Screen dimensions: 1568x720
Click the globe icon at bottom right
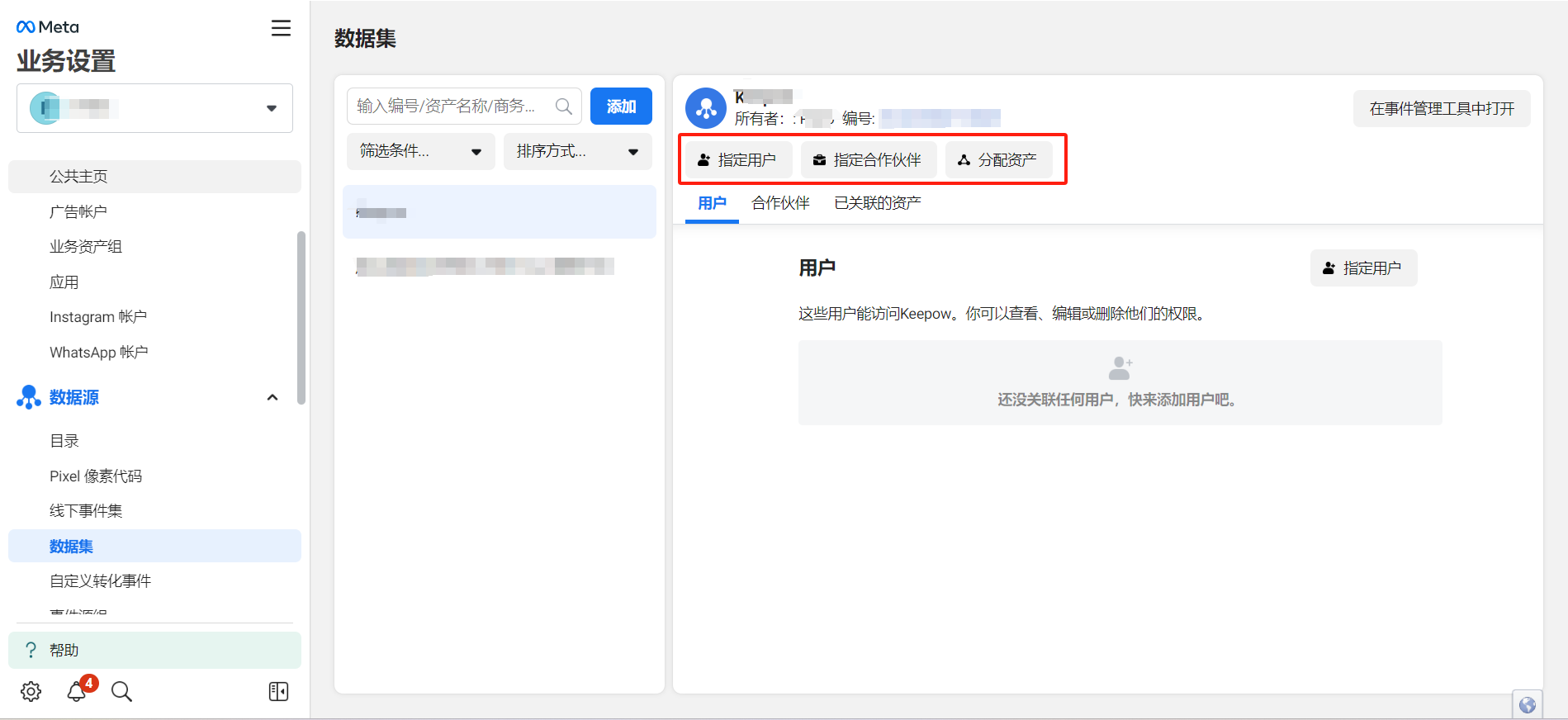point(1528,704)
